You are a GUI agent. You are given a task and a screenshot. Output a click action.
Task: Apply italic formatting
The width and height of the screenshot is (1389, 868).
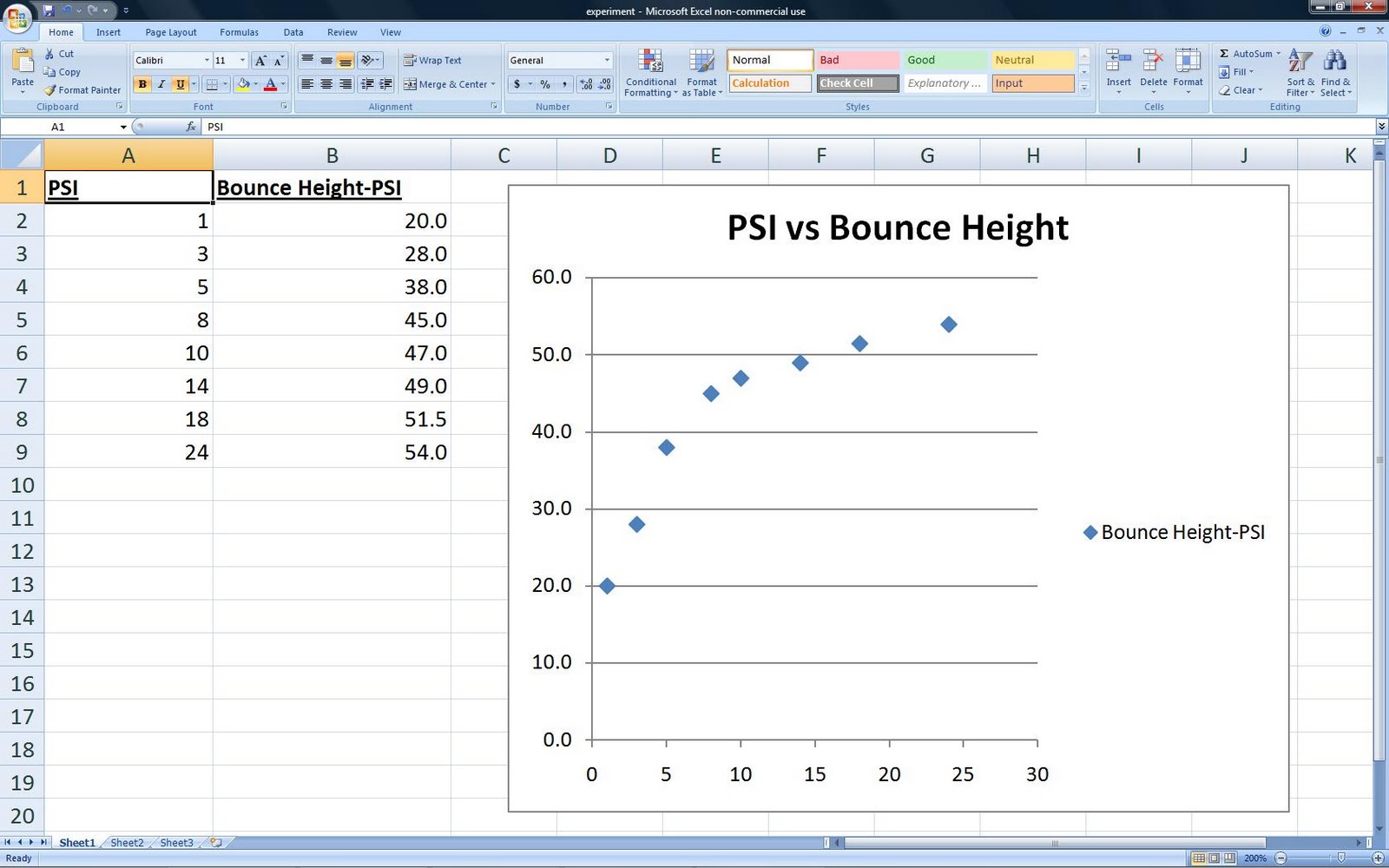pos(161,84)
